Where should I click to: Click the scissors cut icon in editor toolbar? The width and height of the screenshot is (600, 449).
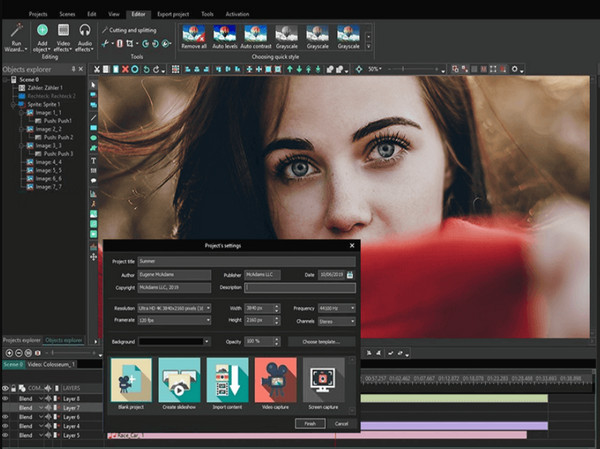(x=97, y=69)
